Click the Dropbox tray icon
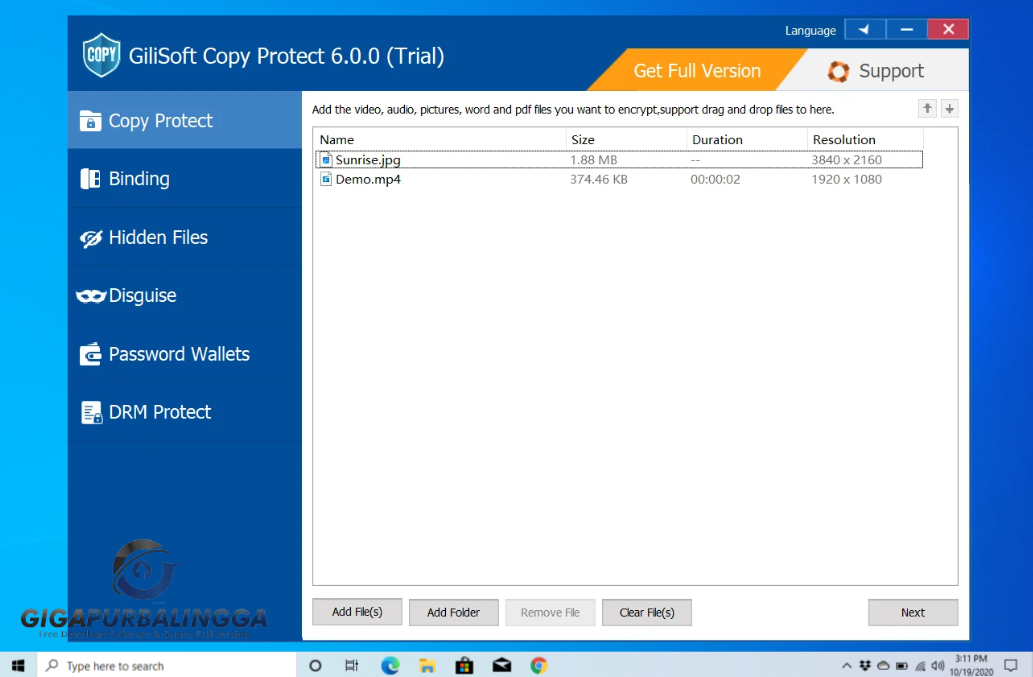 [x=865, y=666]
